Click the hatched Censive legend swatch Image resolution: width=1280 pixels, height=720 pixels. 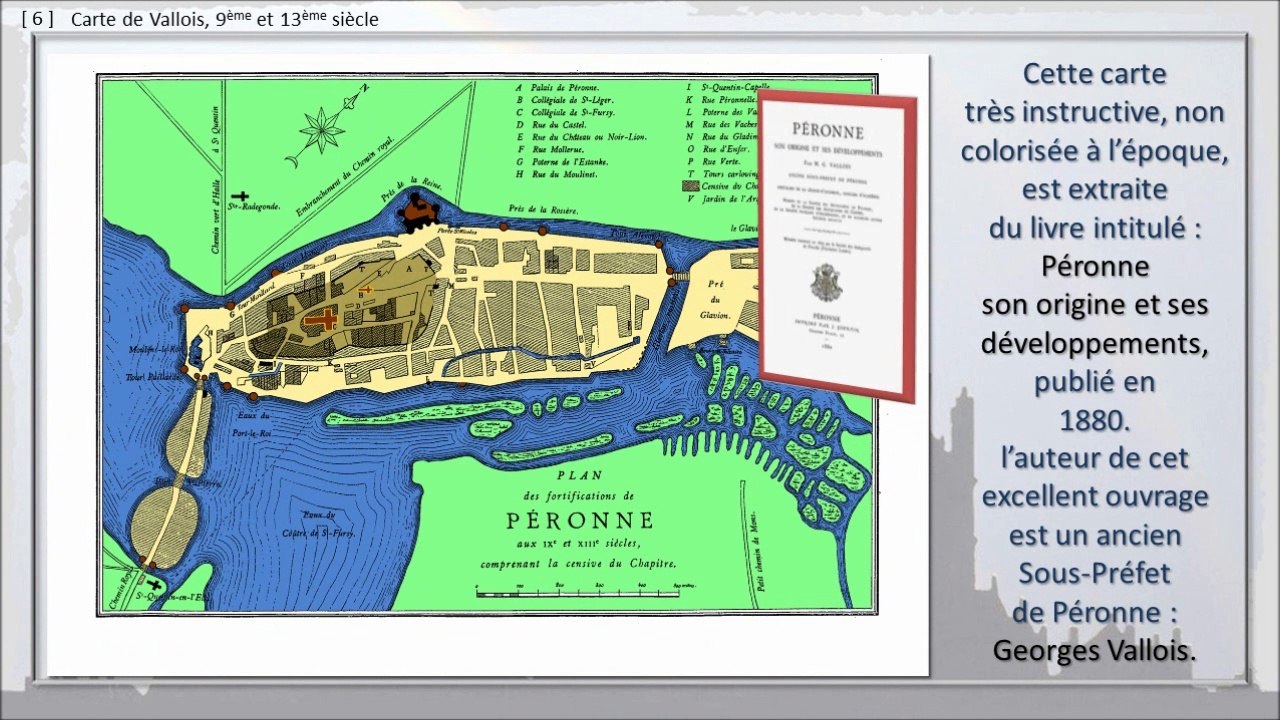[692, 186]
